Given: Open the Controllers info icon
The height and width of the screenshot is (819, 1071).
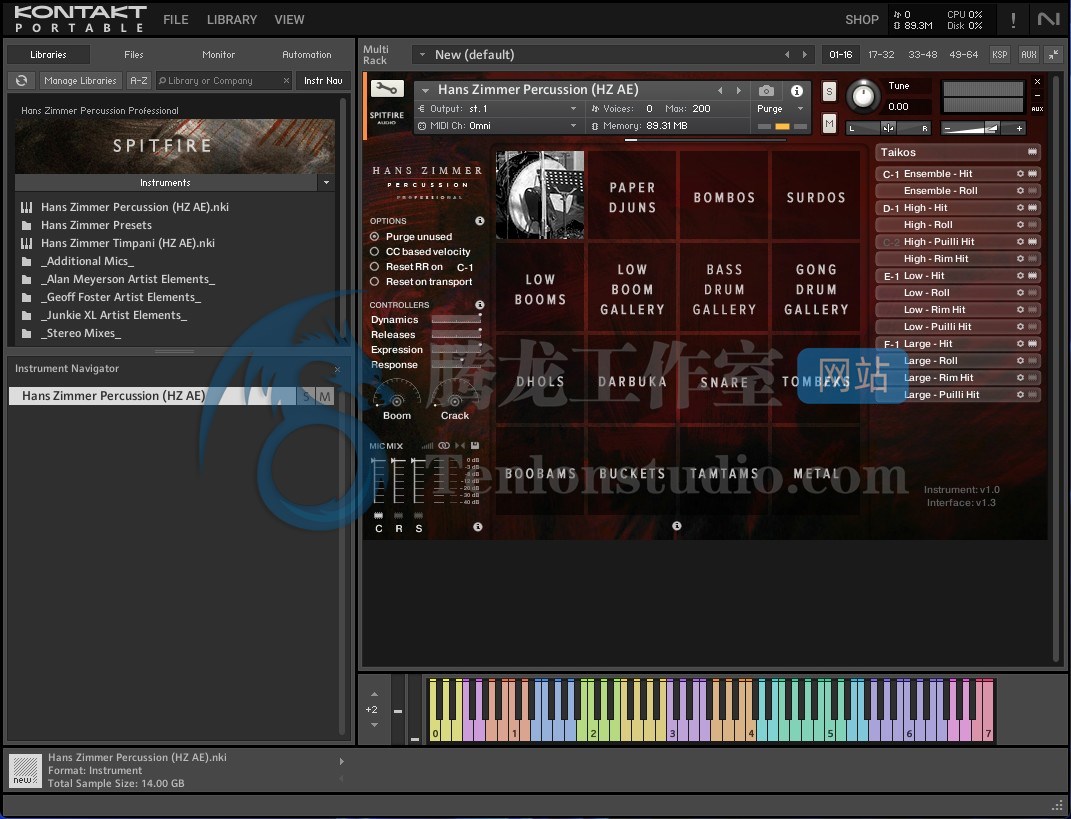Looking at the screenshot, I should coord(479,305).
